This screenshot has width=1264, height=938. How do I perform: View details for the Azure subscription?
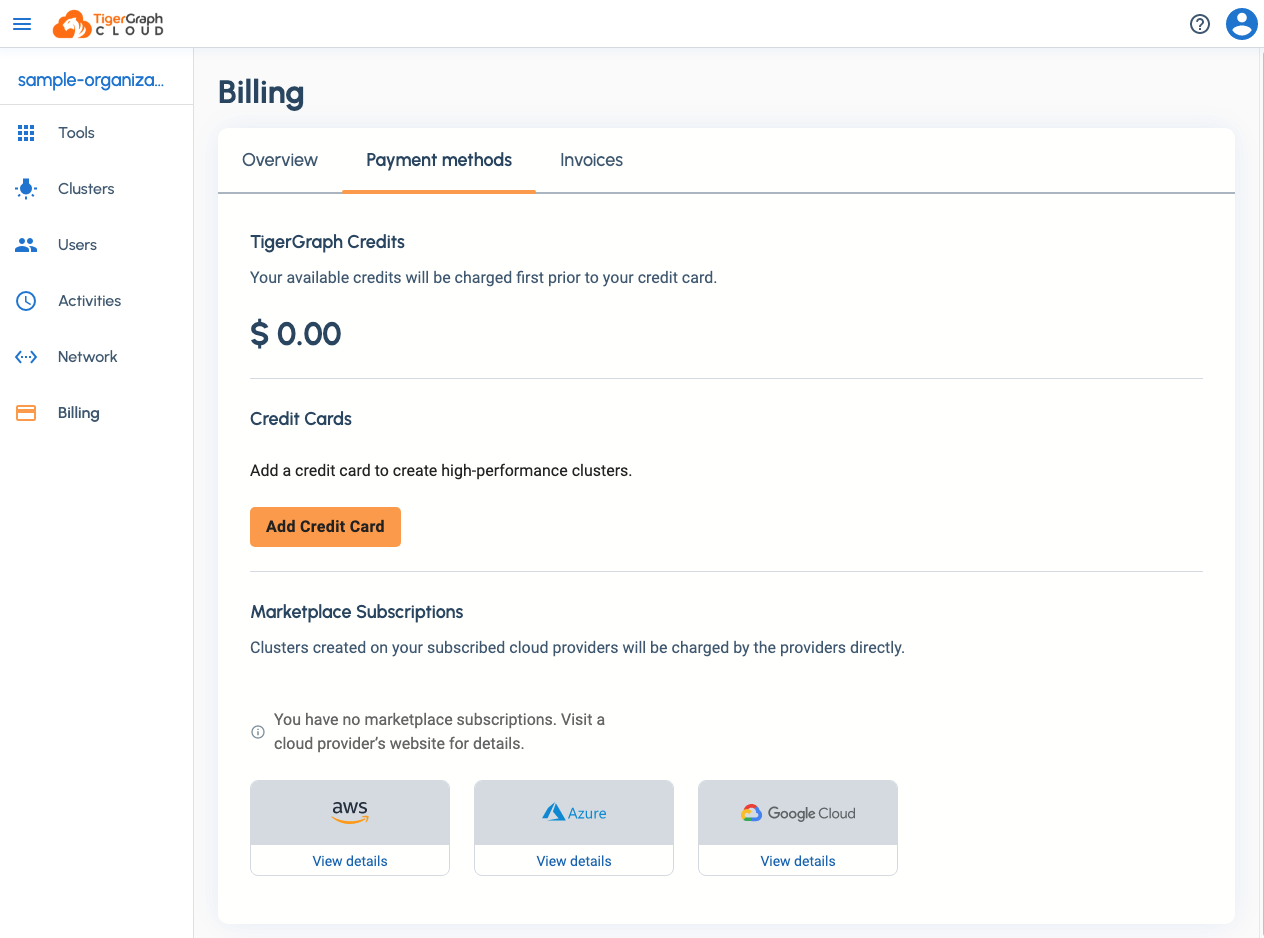click(573, 861)
